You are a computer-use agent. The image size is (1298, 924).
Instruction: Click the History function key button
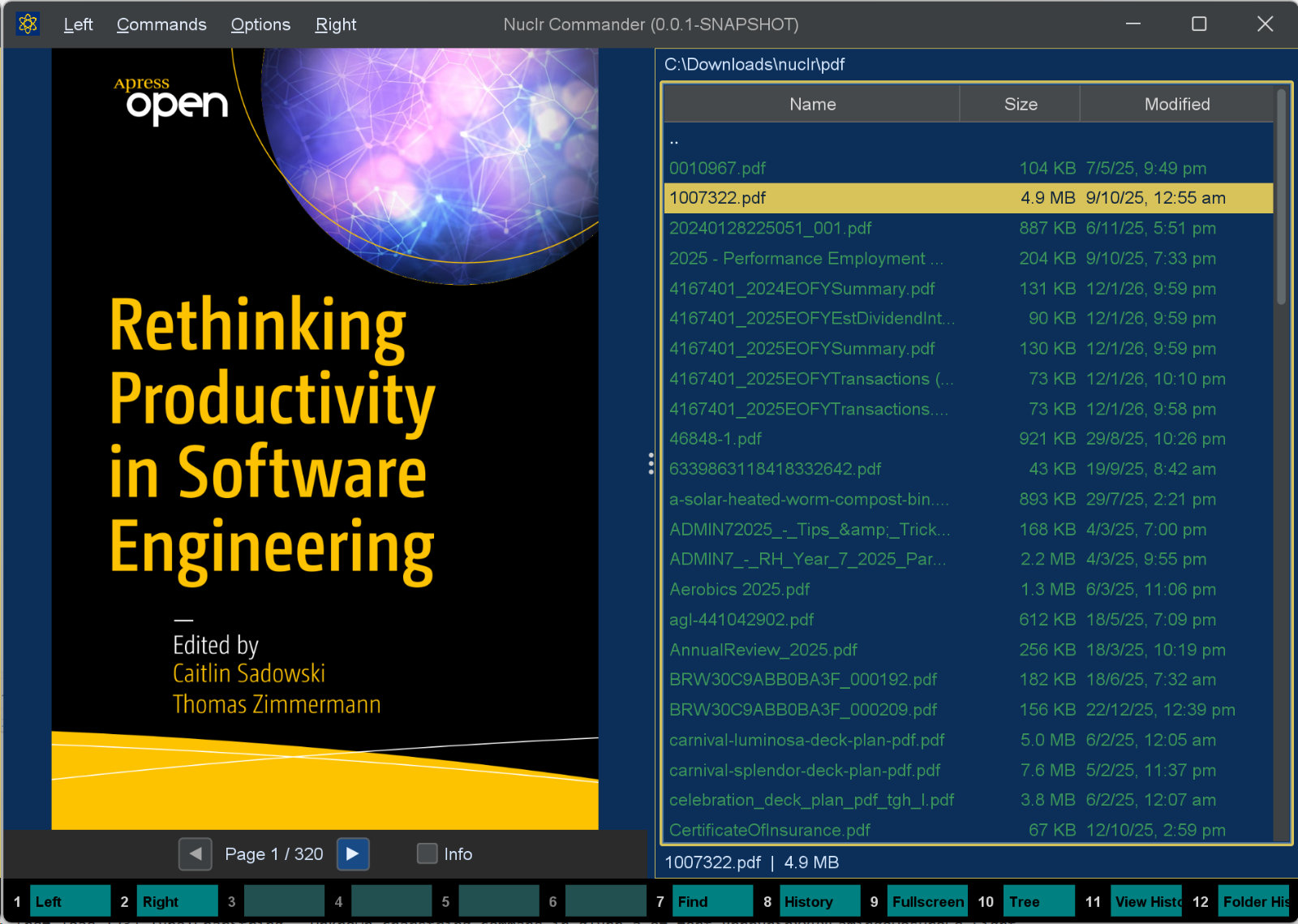click(820, 901)
